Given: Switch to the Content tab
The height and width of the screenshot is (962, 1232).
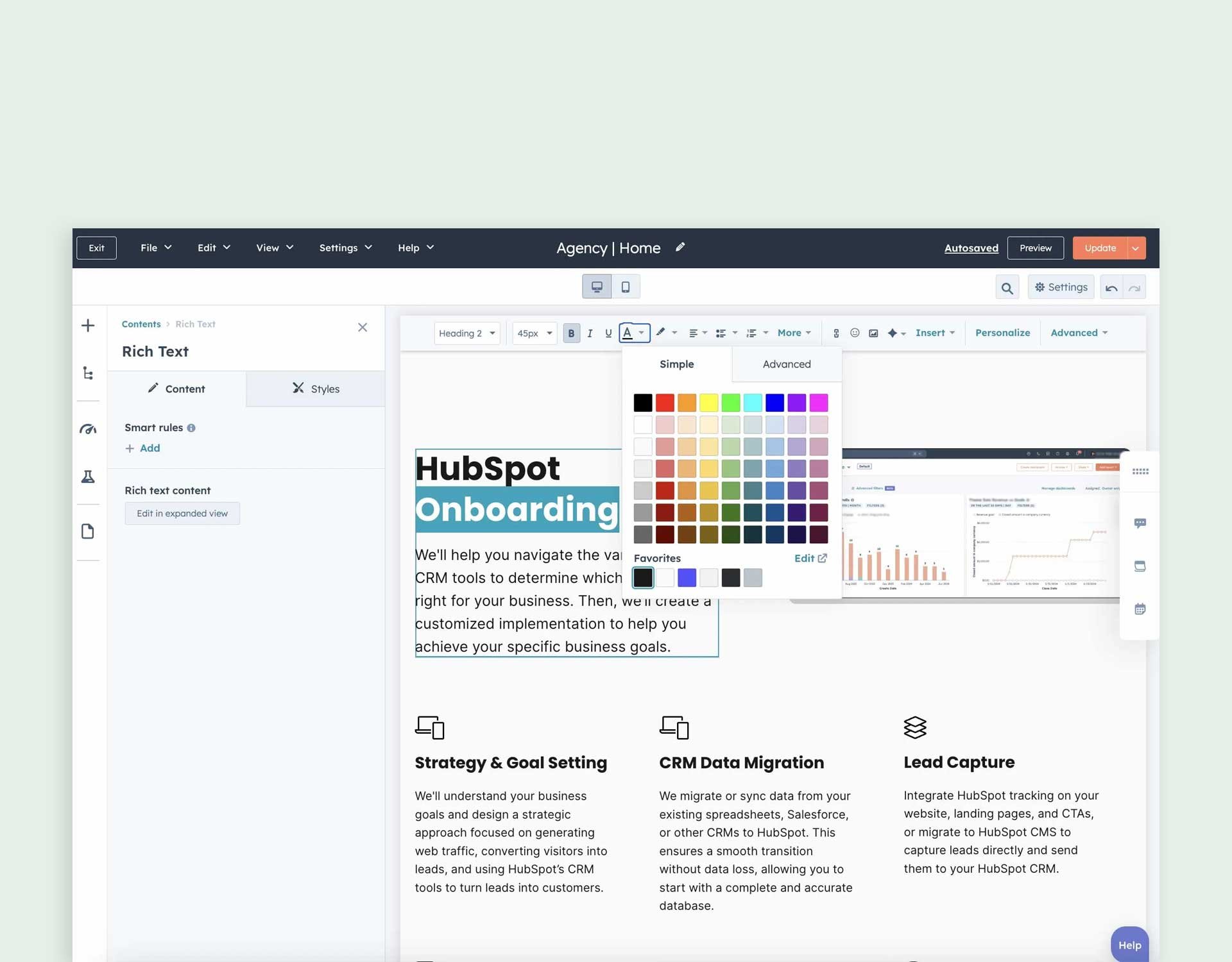Looking at the screenshot, I should pyautogui.click(x=176, y=389).
